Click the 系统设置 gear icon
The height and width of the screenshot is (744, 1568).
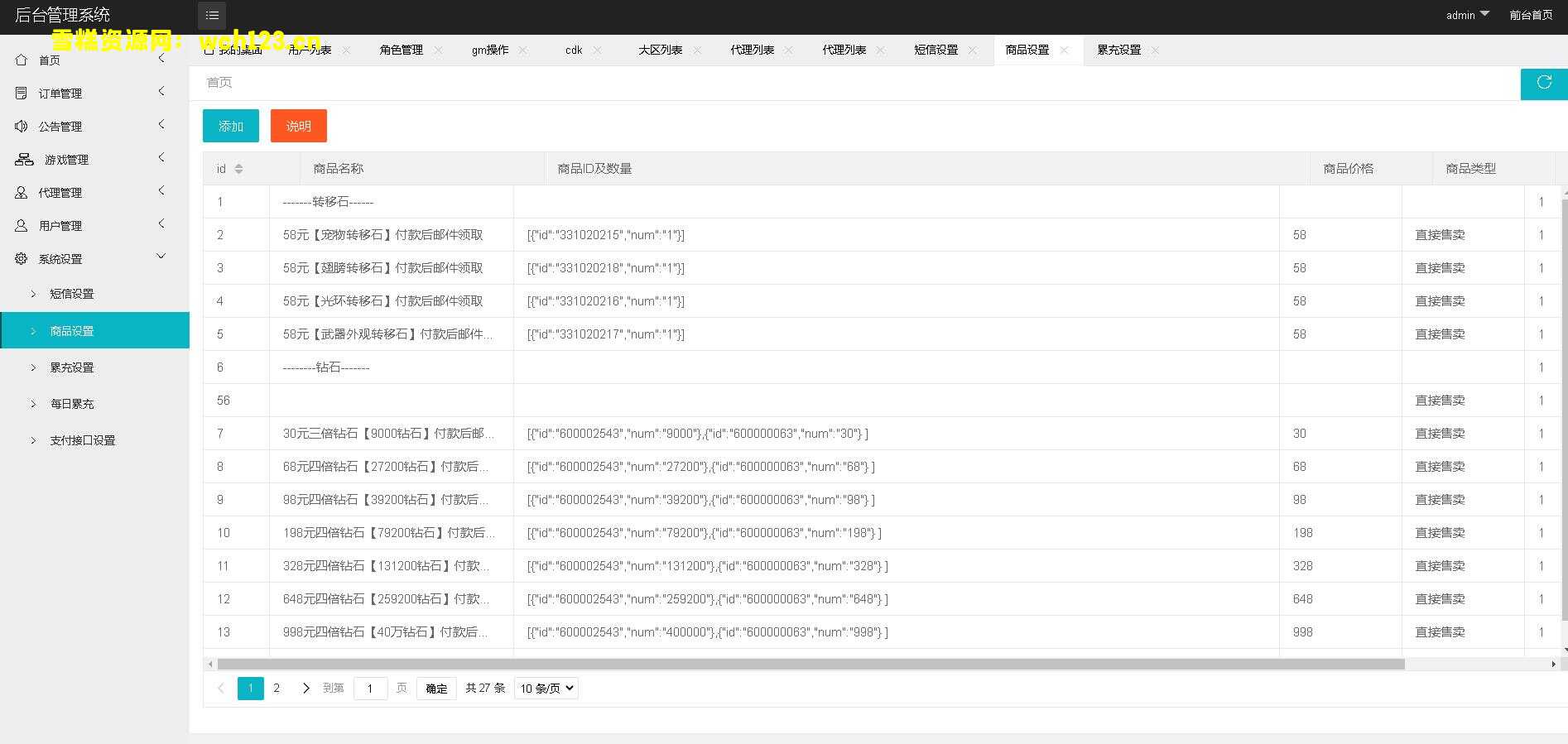(x=22, y=258)
